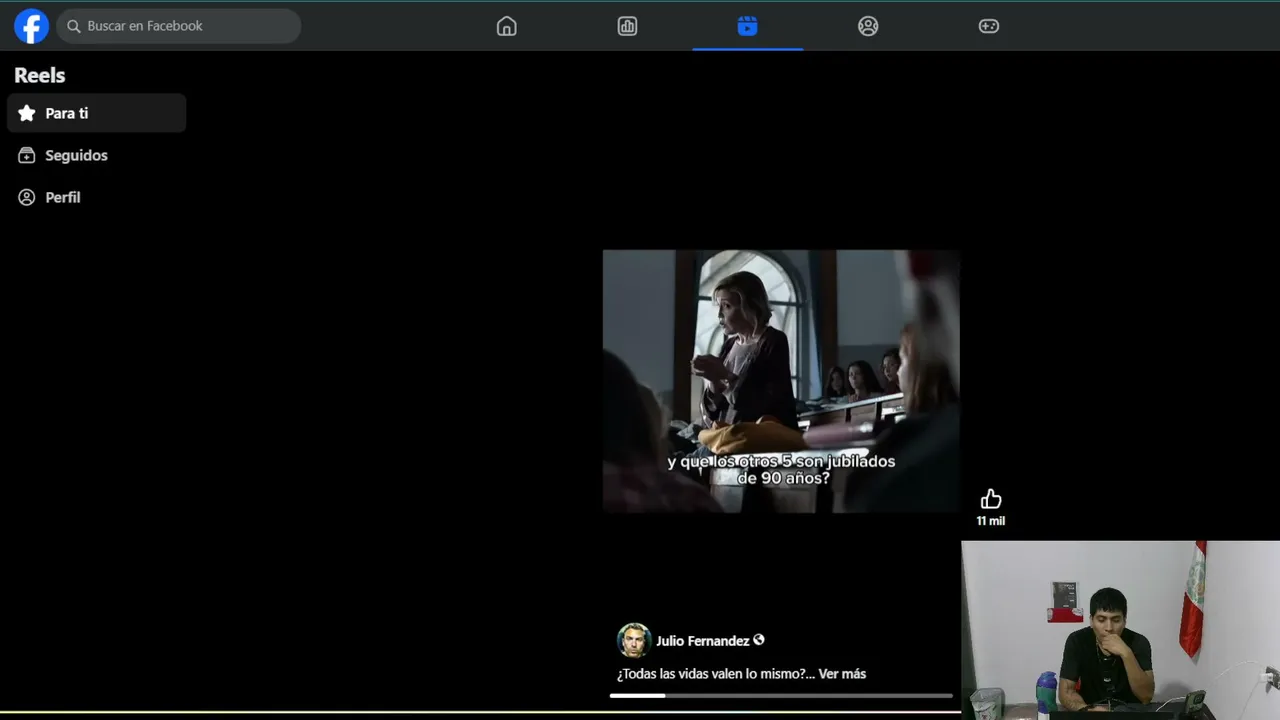The height and width of the screenshot is (720, 1280).
Task: Seek in the reel progress bar
Action: 781,695
